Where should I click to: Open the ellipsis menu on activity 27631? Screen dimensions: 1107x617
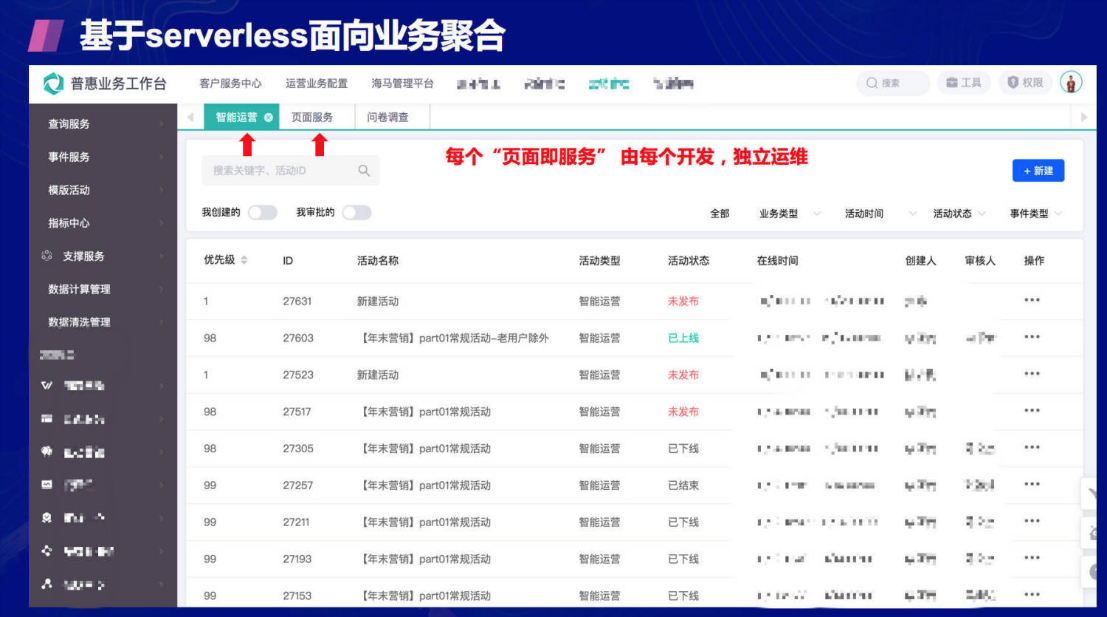point(1034,300)
